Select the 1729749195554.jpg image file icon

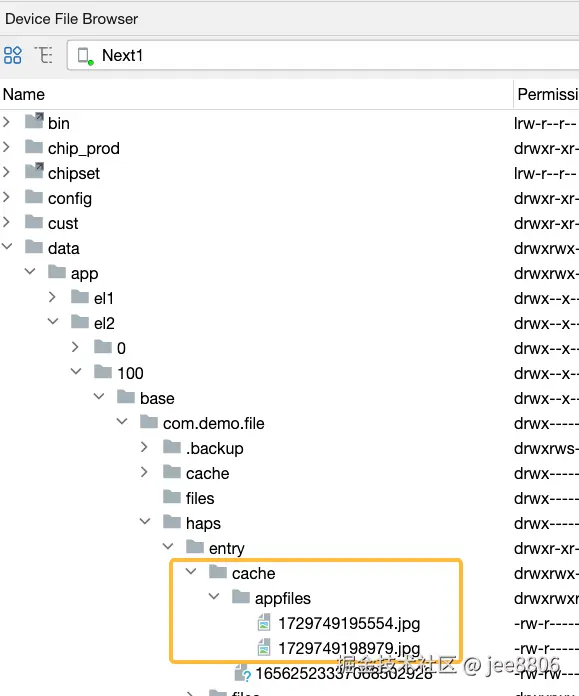coord(264,623)
